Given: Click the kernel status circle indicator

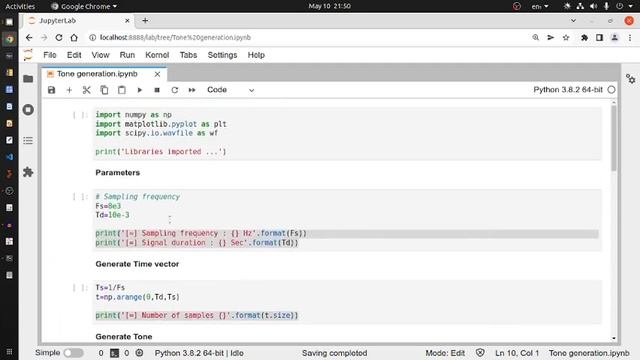Looking at the screenshot, I should click(x=611, y=90).
